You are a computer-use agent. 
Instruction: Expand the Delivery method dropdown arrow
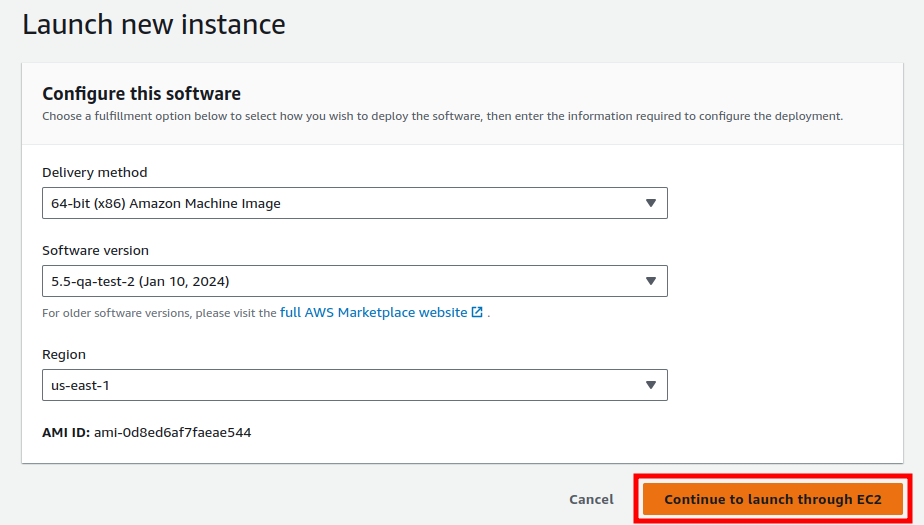[x=651, y=203]
